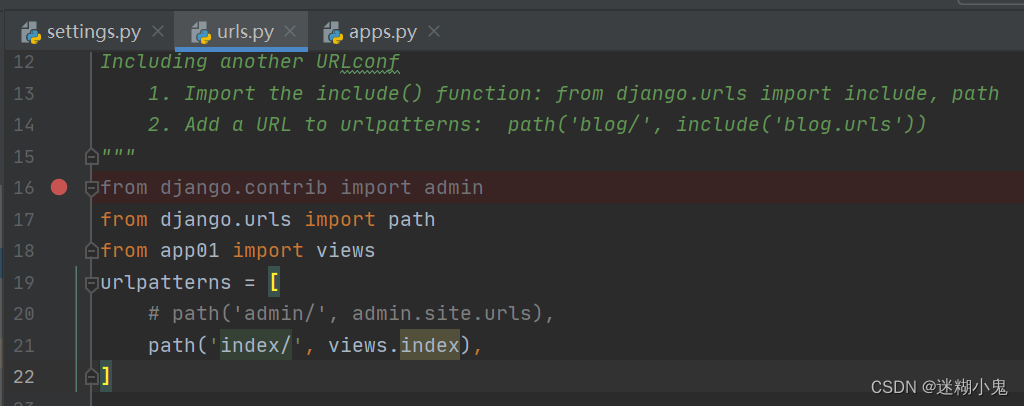Click the 'urlpatterns' variable name

point(166,283)
